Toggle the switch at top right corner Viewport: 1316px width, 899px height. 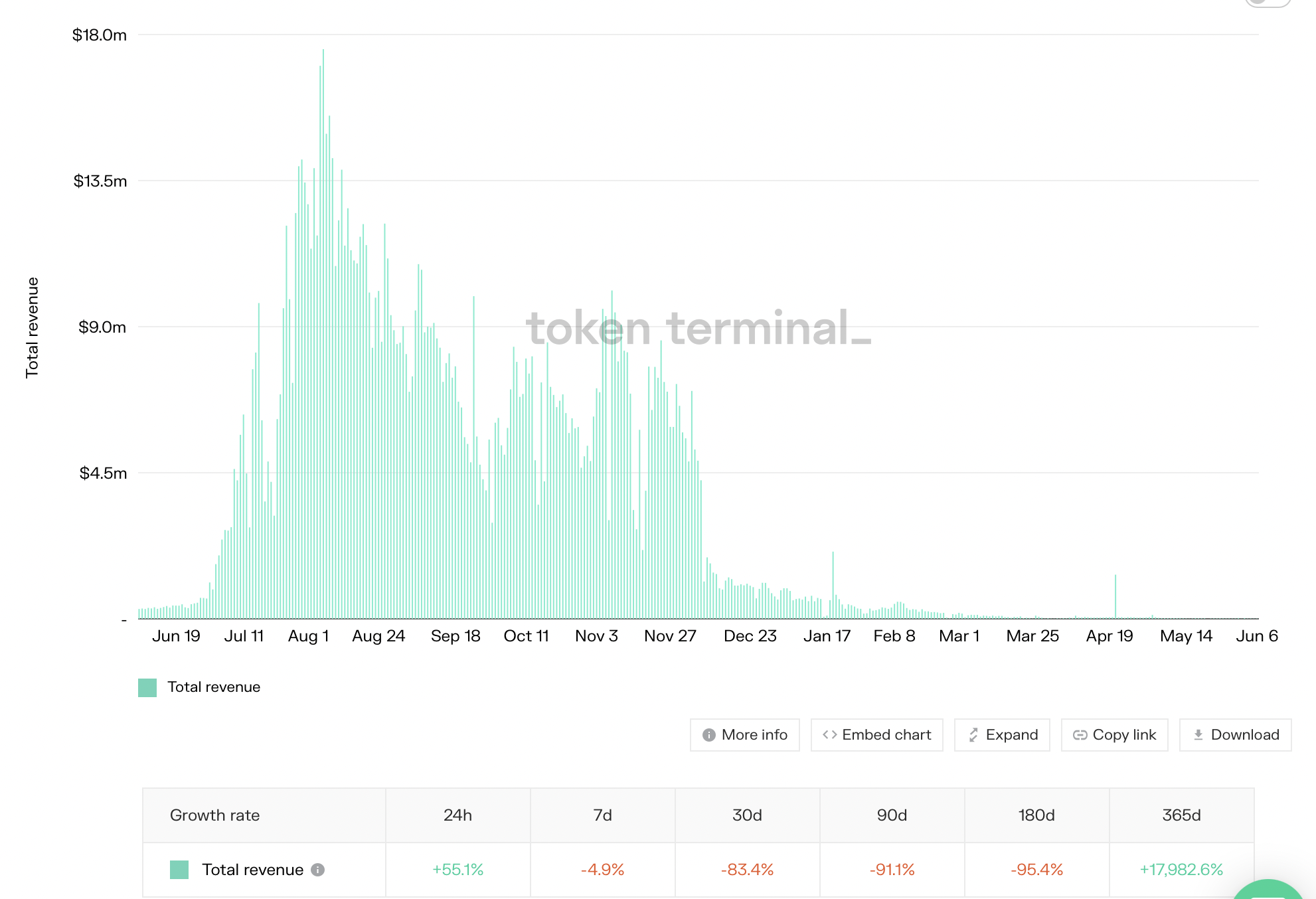[x=1267, y=3]
